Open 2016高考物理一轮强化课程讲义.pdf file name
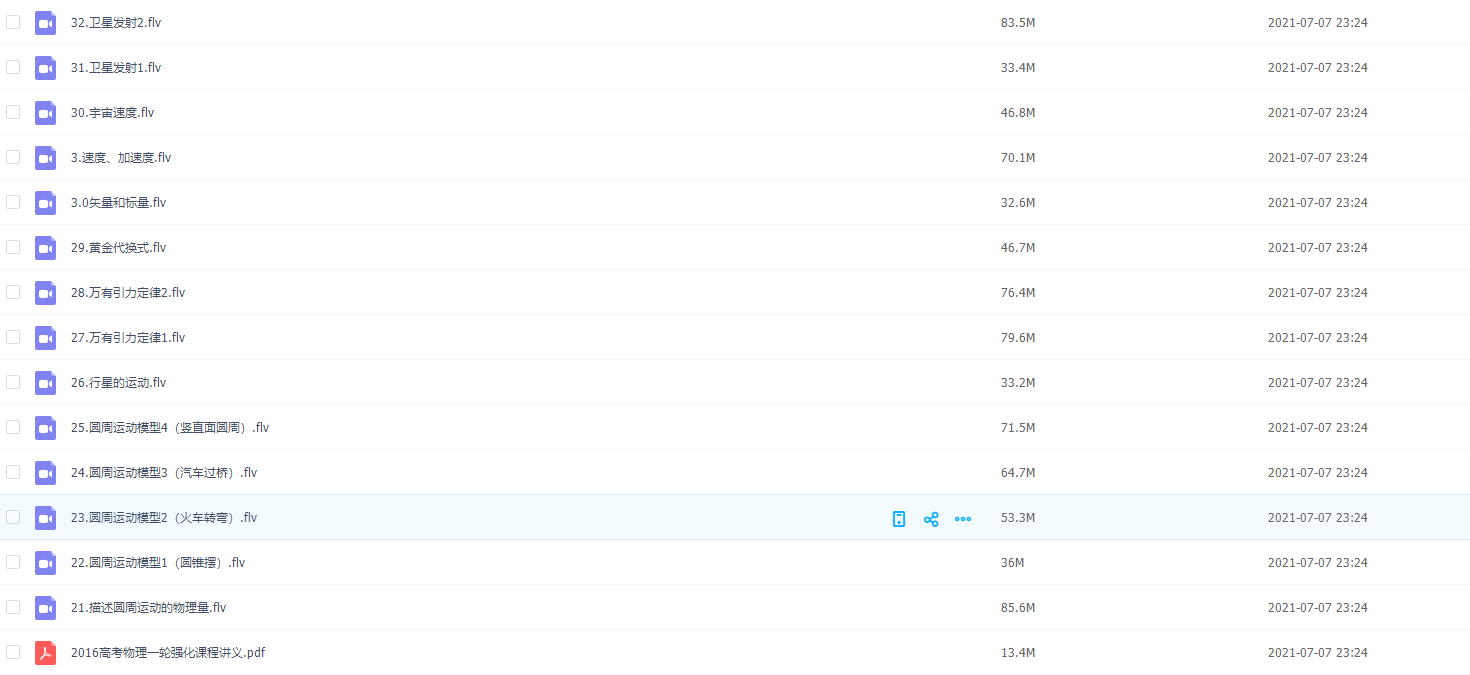Viewport: 1470px width, 675px height. (x=168, y=653)
